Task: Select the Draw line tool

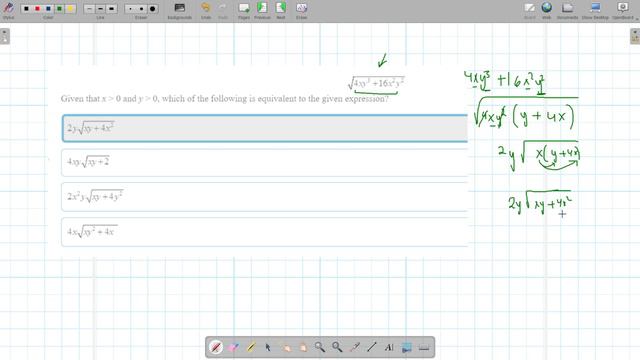Action: 371,347
